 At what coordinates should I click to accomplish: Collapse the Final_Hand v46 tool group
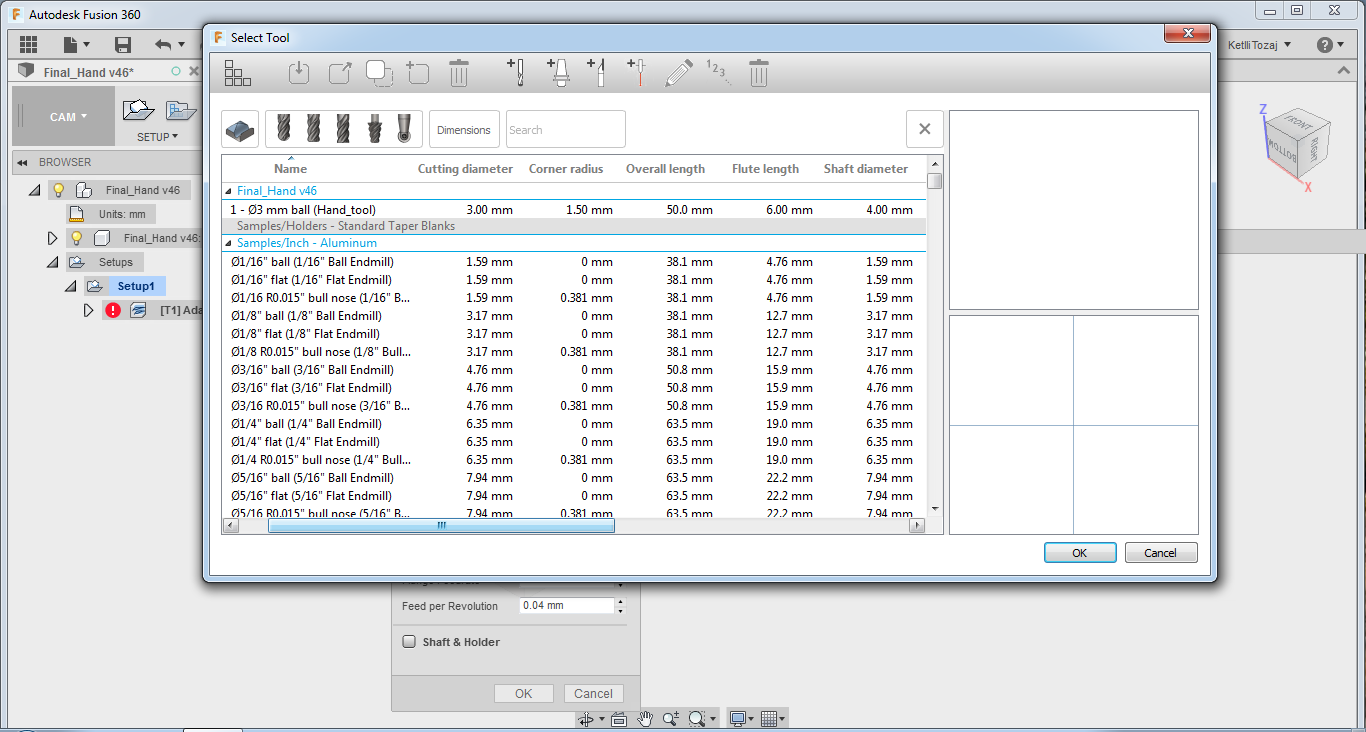pos(228,191)
